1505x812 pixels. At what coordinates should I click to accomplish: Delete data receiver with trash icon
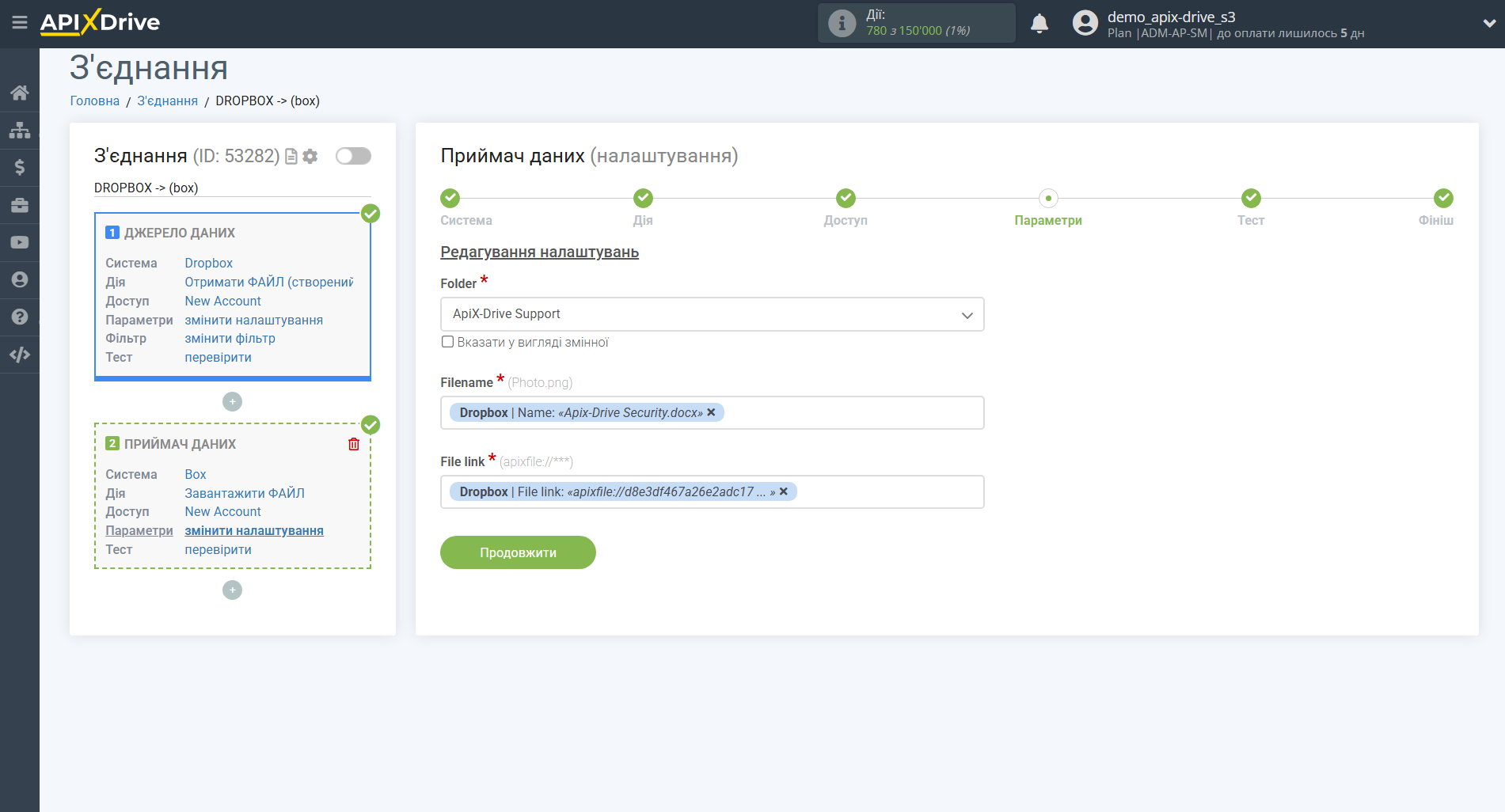point(354,444)
